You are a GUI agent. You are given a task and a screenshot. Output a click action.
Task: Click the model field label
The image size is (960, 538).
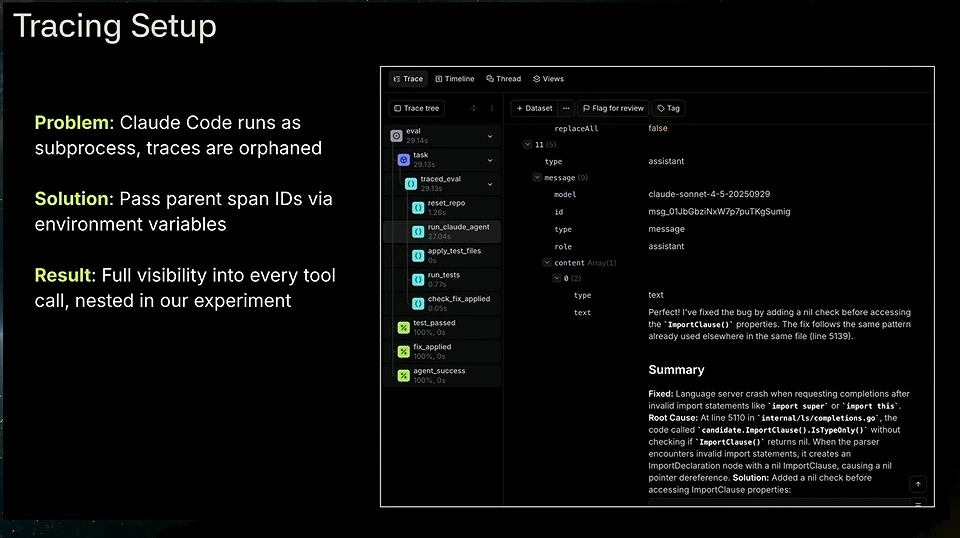pyautogui.click(x=564, y=195)
